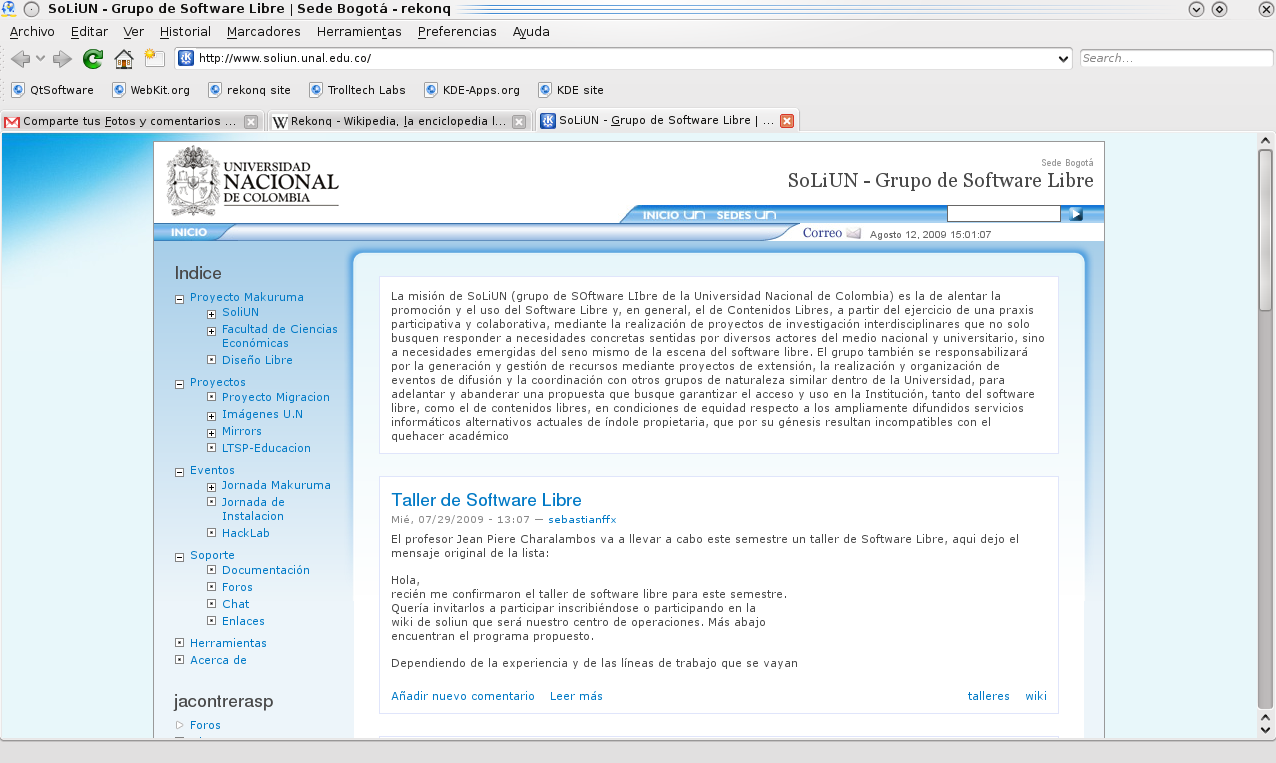Viewport: 1276px width, 763px height.
Task: Reload the page with green refresh icon
Action: [x=93, y=59]
